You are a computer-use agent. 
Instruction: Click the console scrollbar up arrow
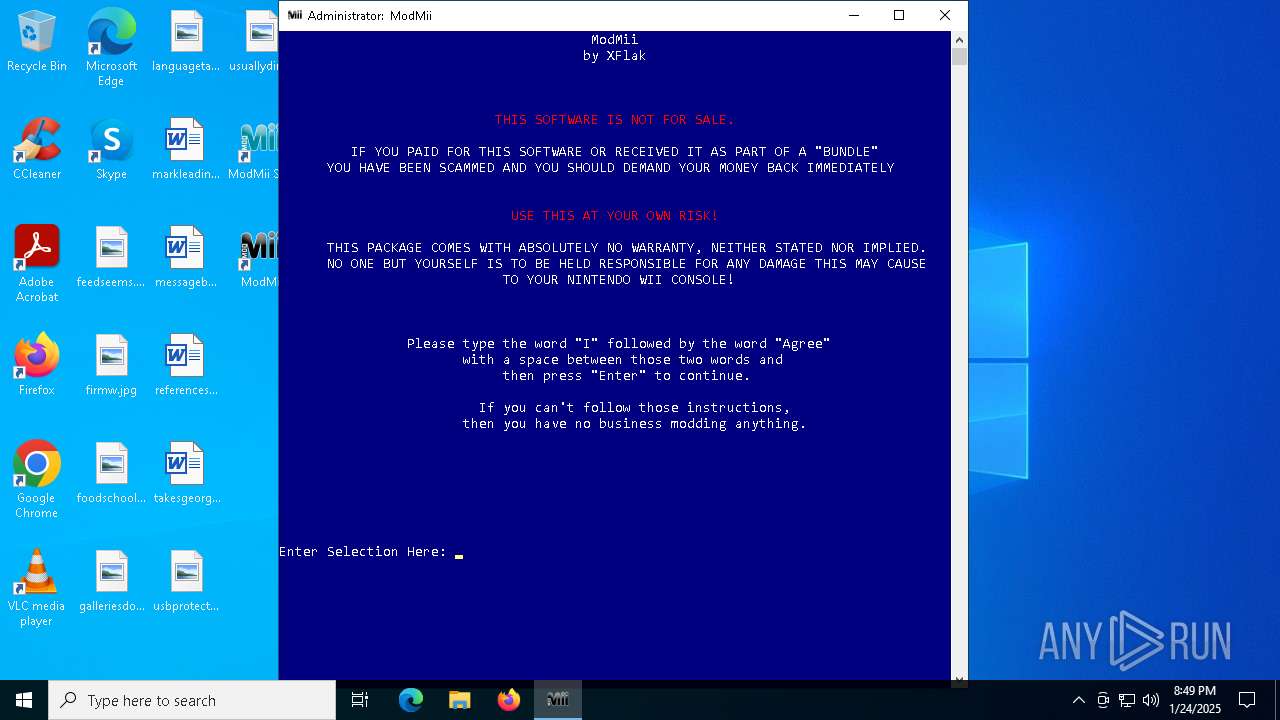pos(959,40)
